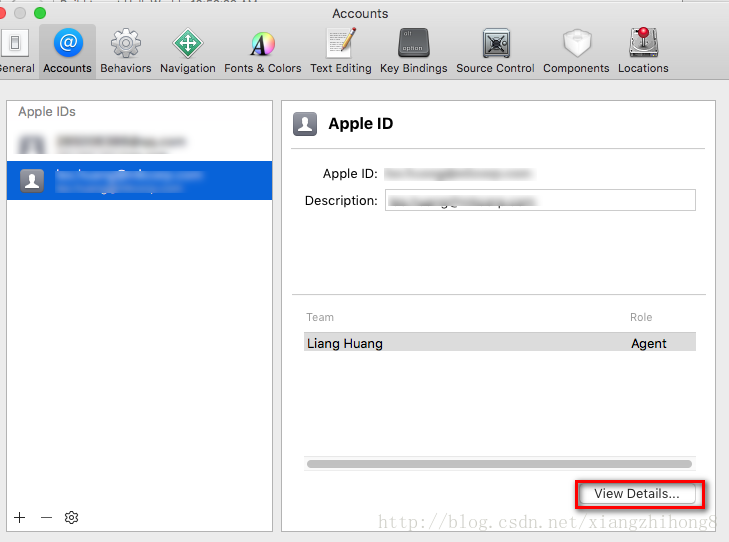This screenshot has width=729, height=542.
Task: Click the avatar icon of selected account
Action: (x=32, y=180)
